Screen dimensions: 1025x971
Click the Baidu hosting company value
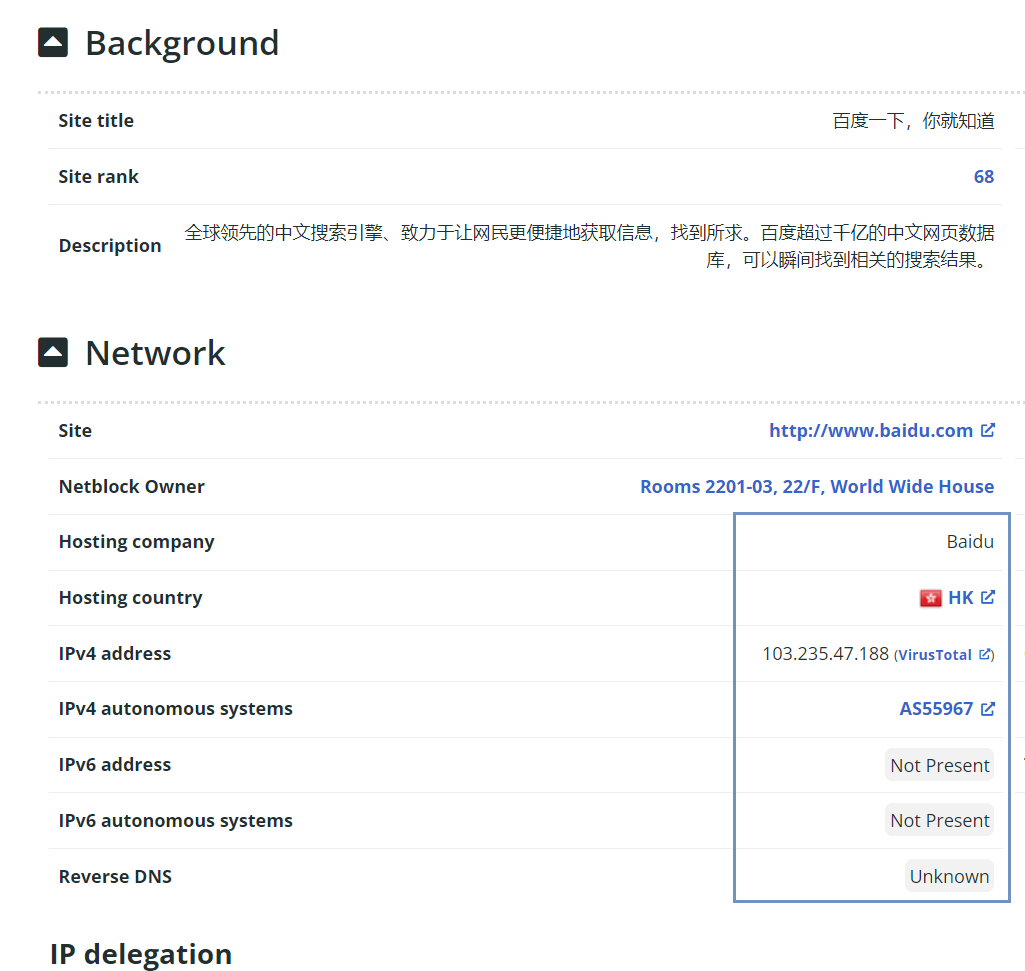(x=970, y=542)
